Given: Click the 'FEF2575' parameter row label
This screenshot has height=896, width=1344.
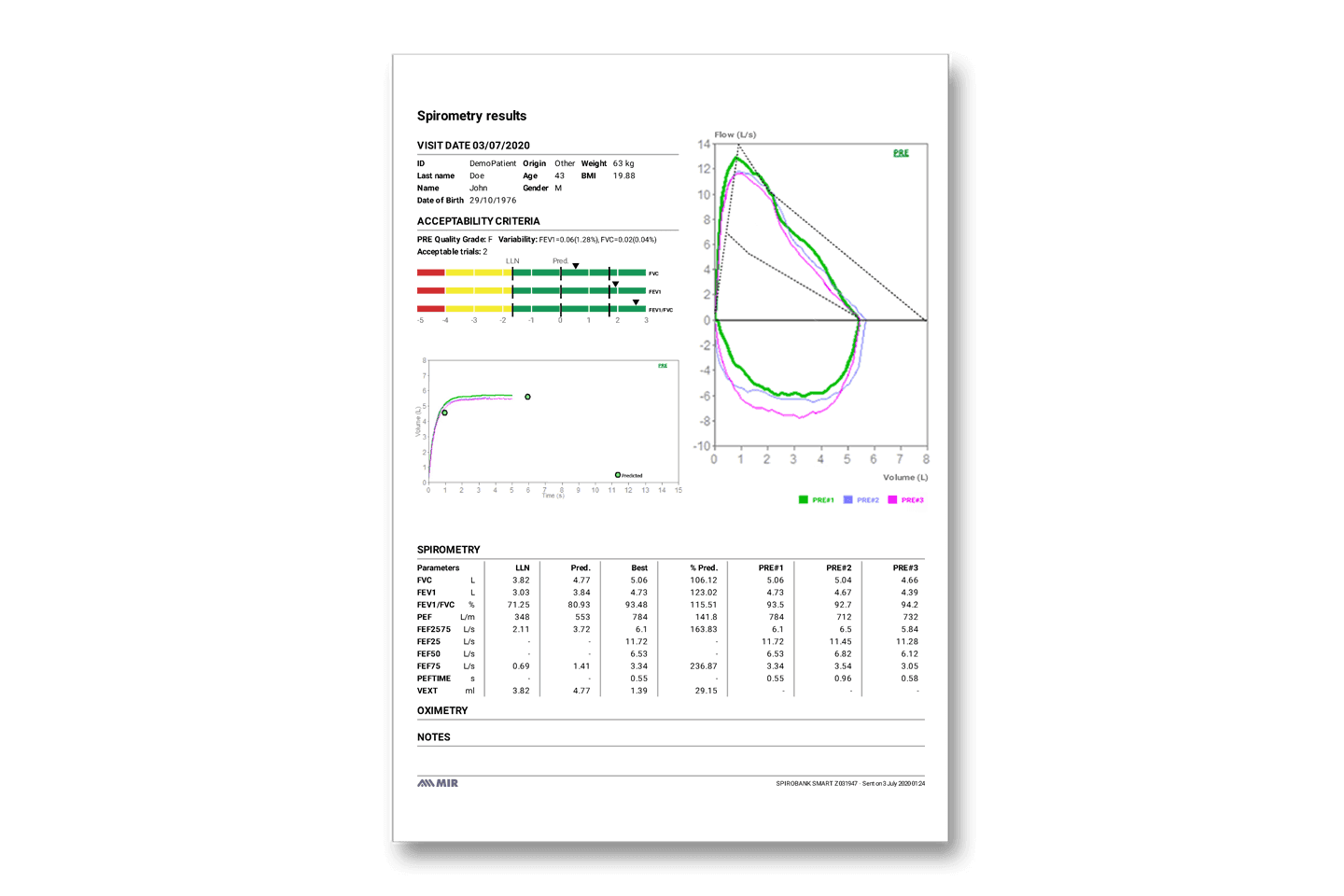Looking at the screenshot, I should click(434, 629).
